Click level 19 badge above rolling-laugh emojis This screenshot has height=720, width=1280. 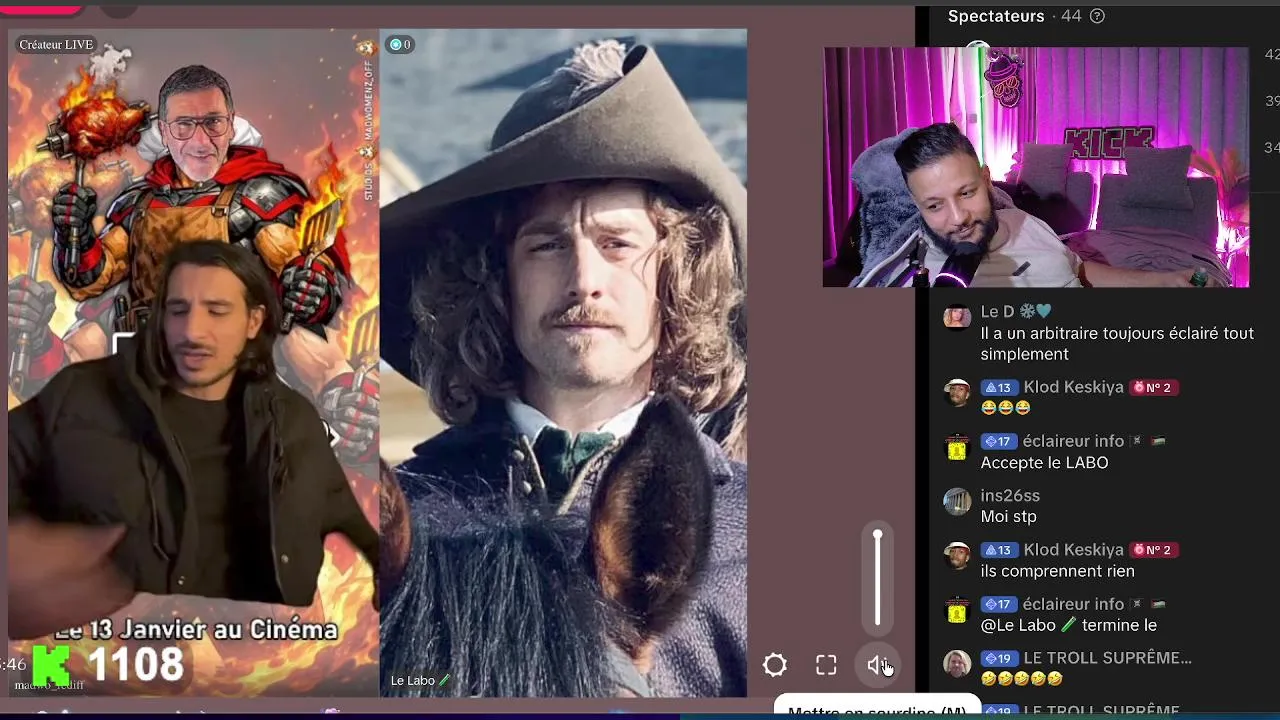(x=1000, y=659)
